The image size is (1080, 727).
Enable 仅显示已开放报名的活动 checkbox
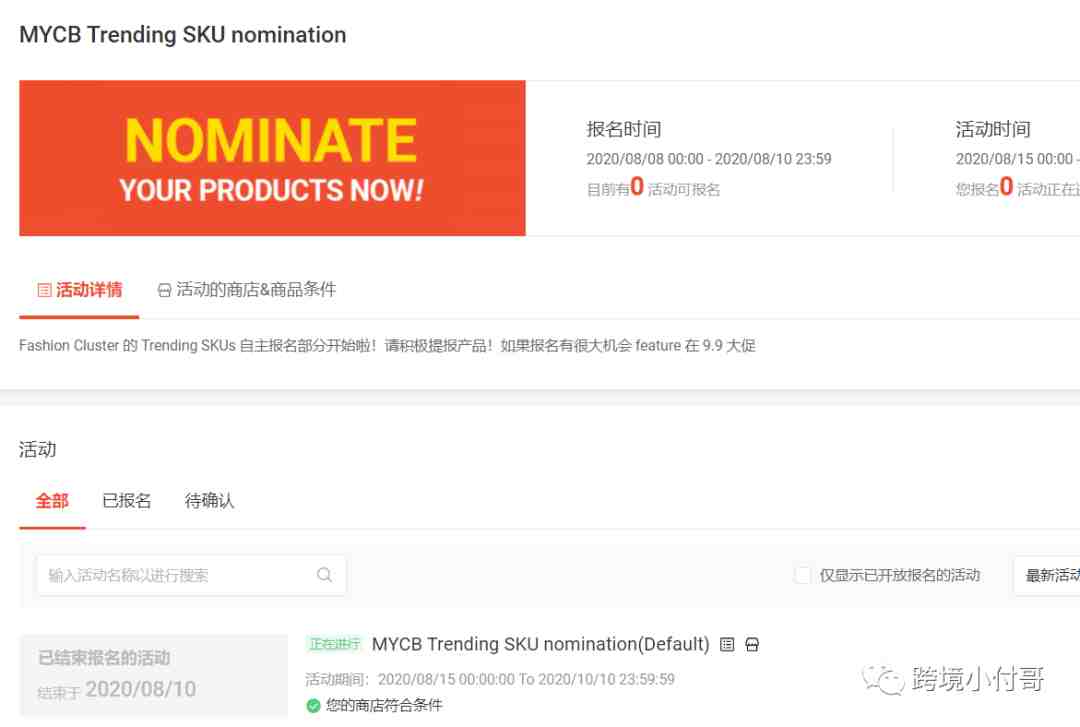coord(802,575)
